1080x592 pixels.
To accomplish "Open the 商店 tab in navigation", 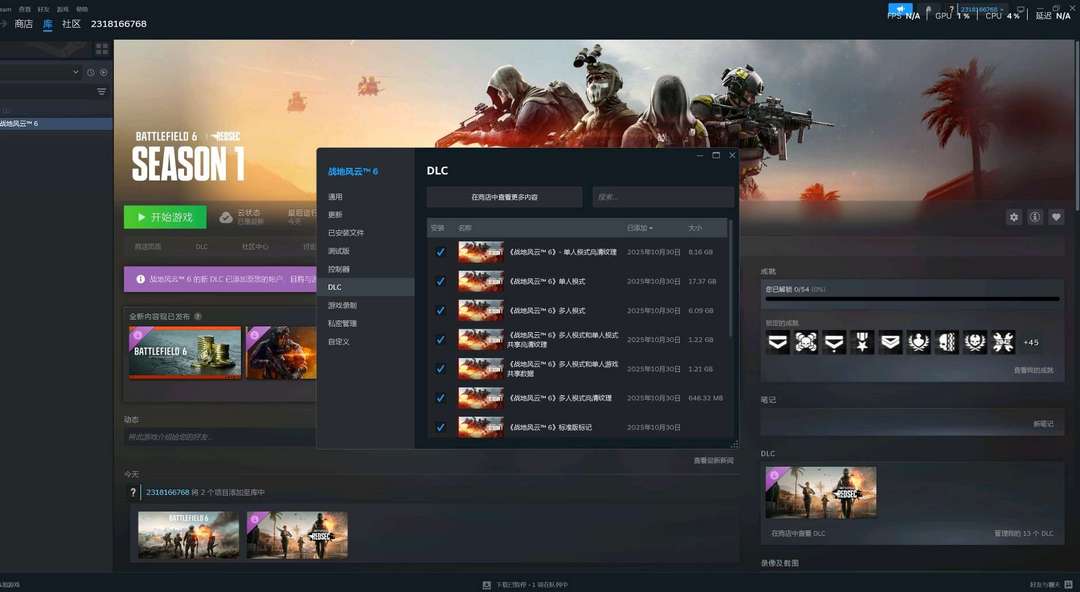I will coord(23,24).
